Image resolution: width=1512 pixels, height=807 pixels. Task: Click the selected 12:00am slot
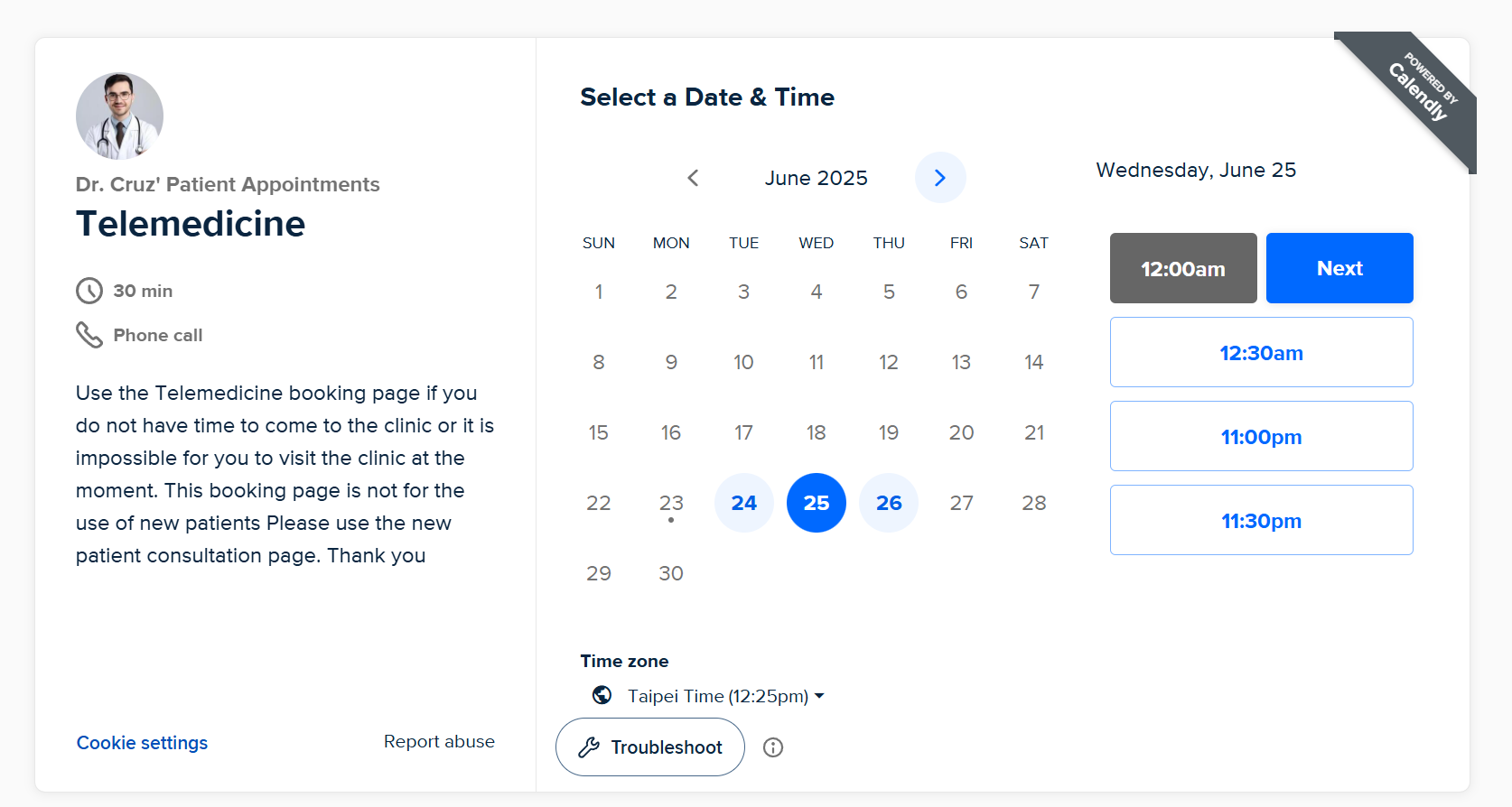coord(1183,268)
